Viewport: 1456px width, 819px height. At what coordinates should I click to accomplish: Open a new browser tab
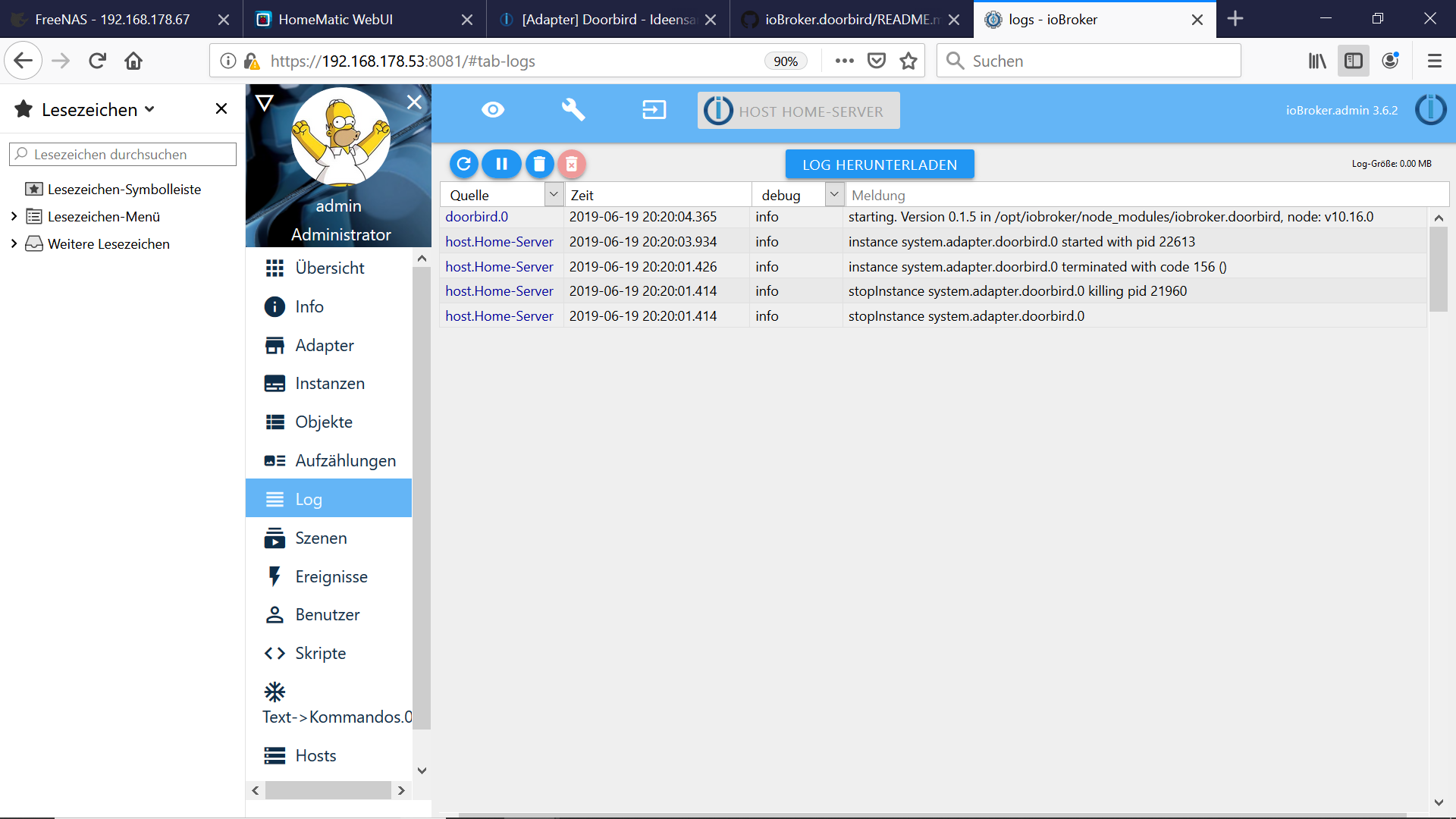(x=1235, y=19)
